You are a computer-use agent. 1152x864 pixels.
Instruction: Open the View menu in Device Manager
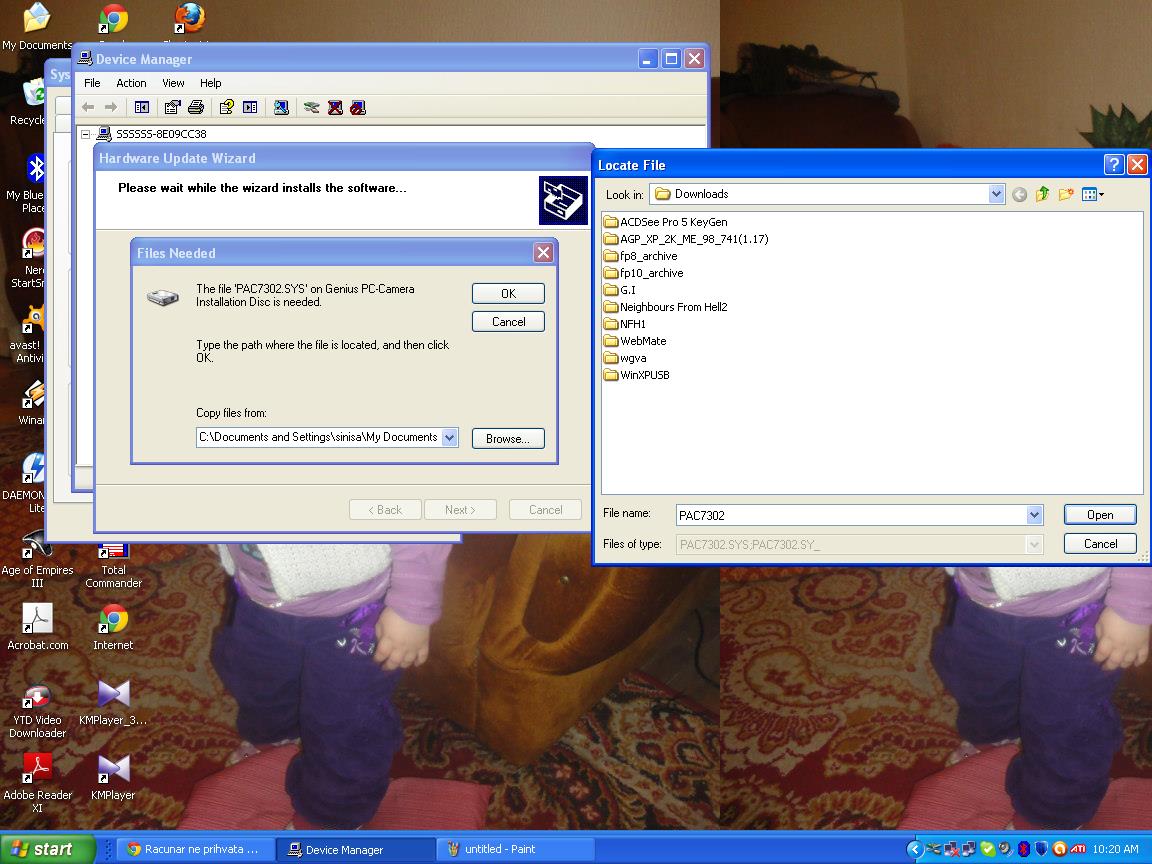(173, 83)
